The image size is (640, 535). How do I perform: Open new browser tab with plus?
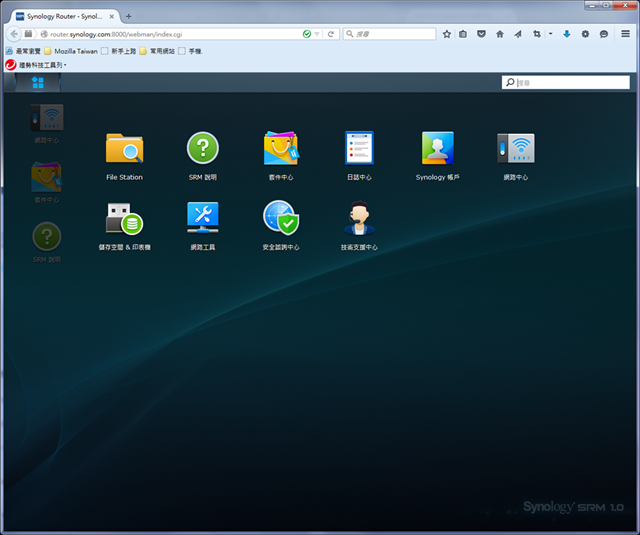(129, 16)
